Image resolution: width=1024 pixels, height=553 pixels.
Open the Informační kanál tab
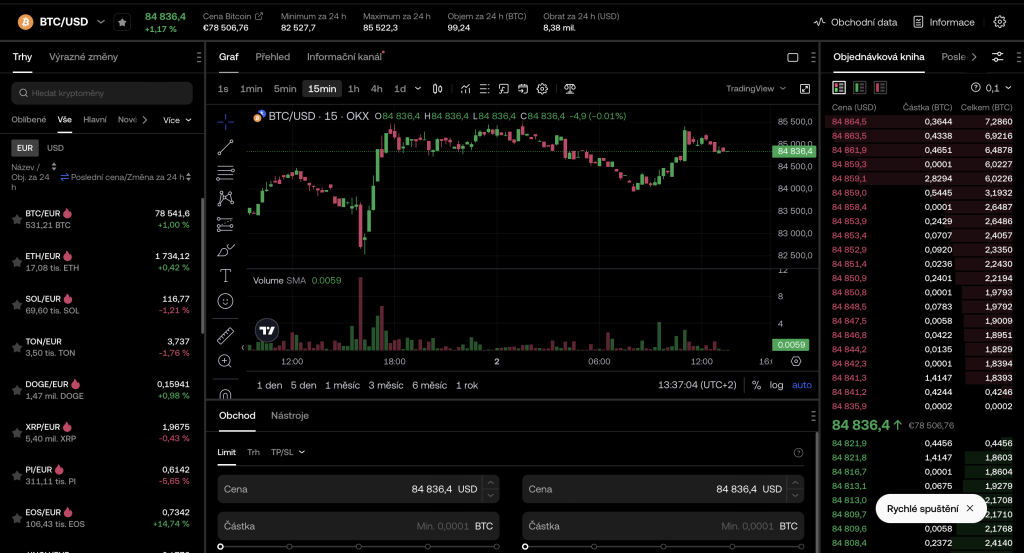(345, 57)
